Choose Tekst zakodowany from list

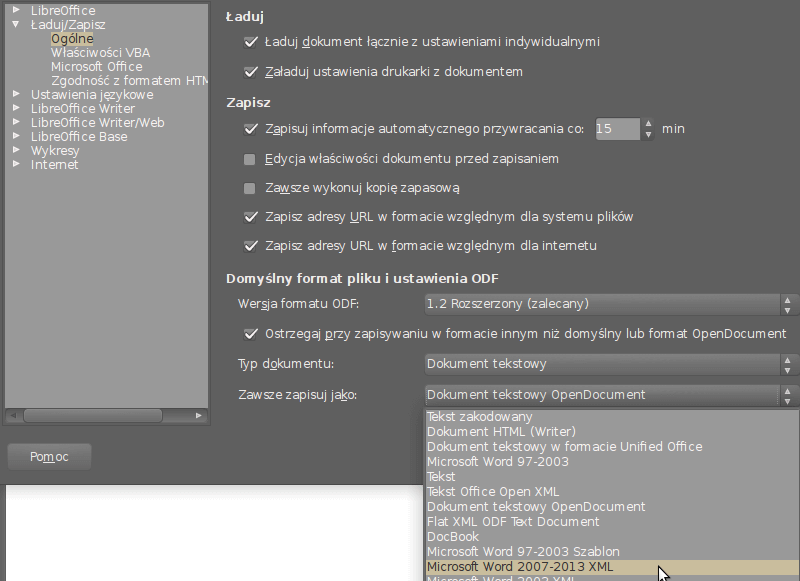[612, 417]
